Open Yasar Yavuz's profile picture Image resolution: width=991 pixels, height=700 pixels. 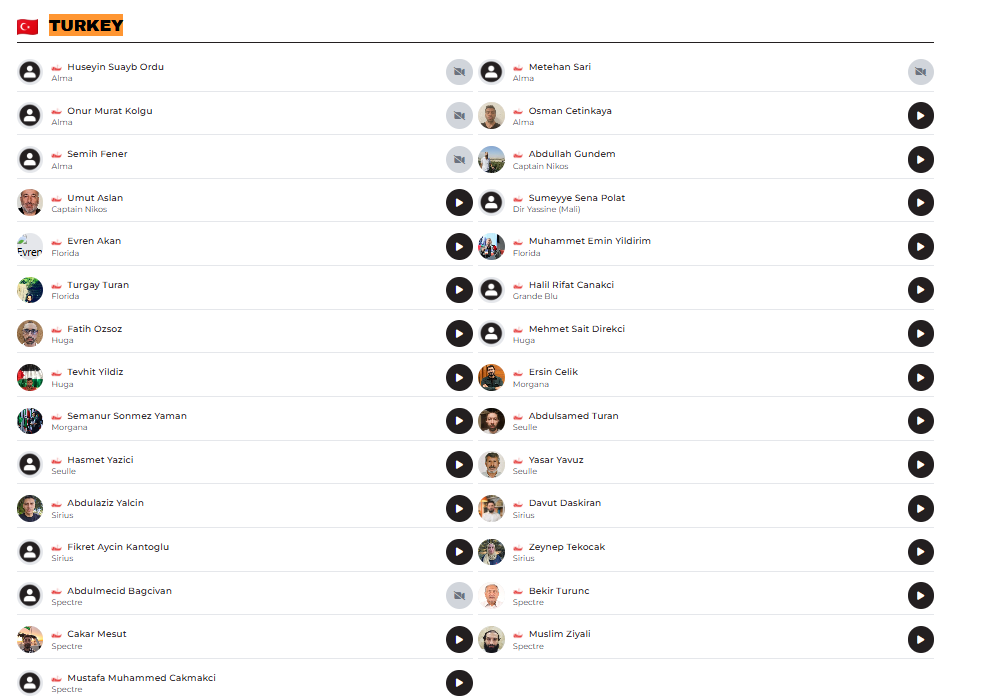491,465
